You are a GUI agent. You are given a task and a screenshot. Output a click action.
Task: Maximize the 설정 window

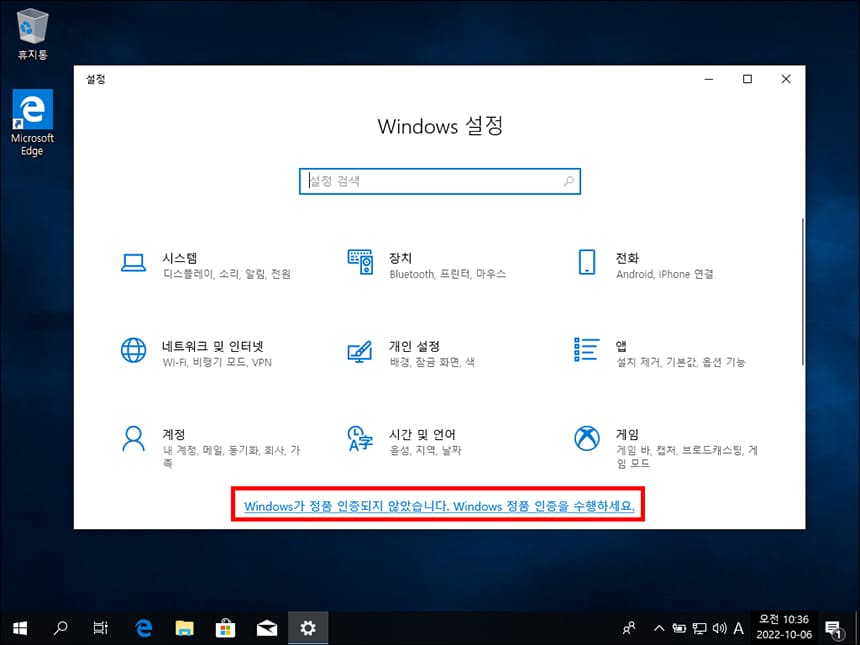pyautogui.click(x=747, y=79)
